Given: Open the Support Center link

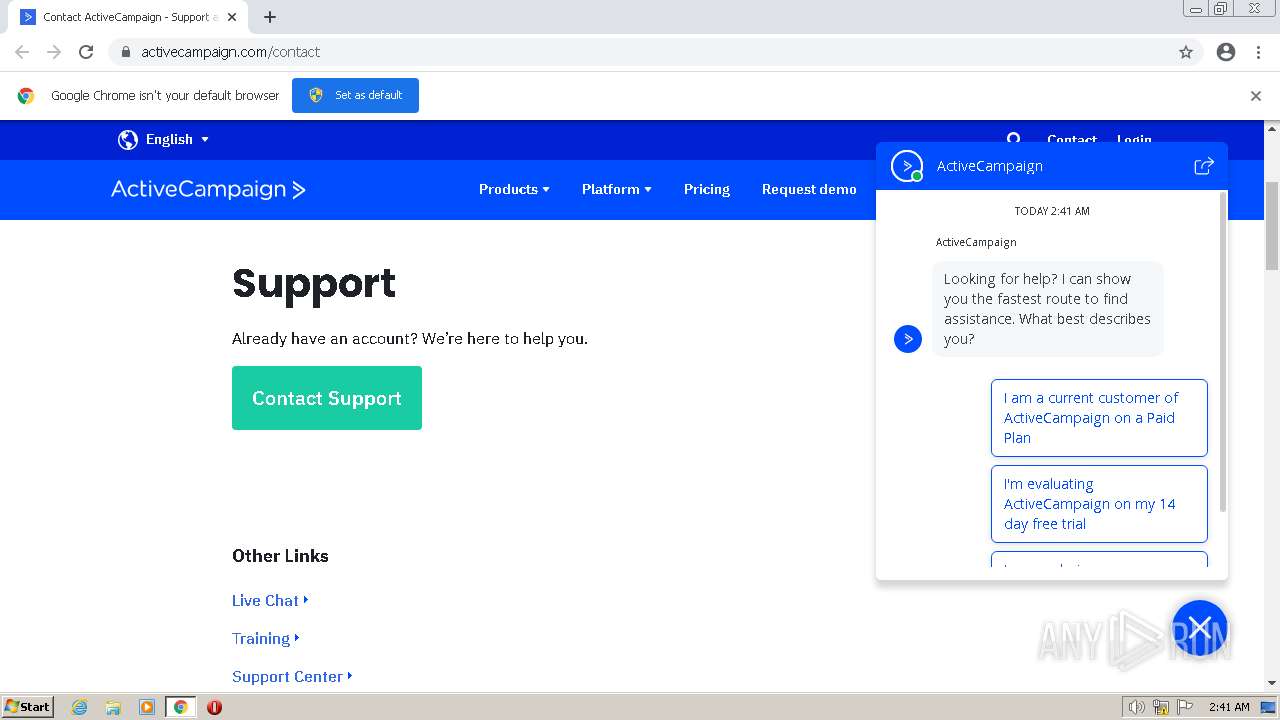Looking at the screenshot, I should point(292,676).
